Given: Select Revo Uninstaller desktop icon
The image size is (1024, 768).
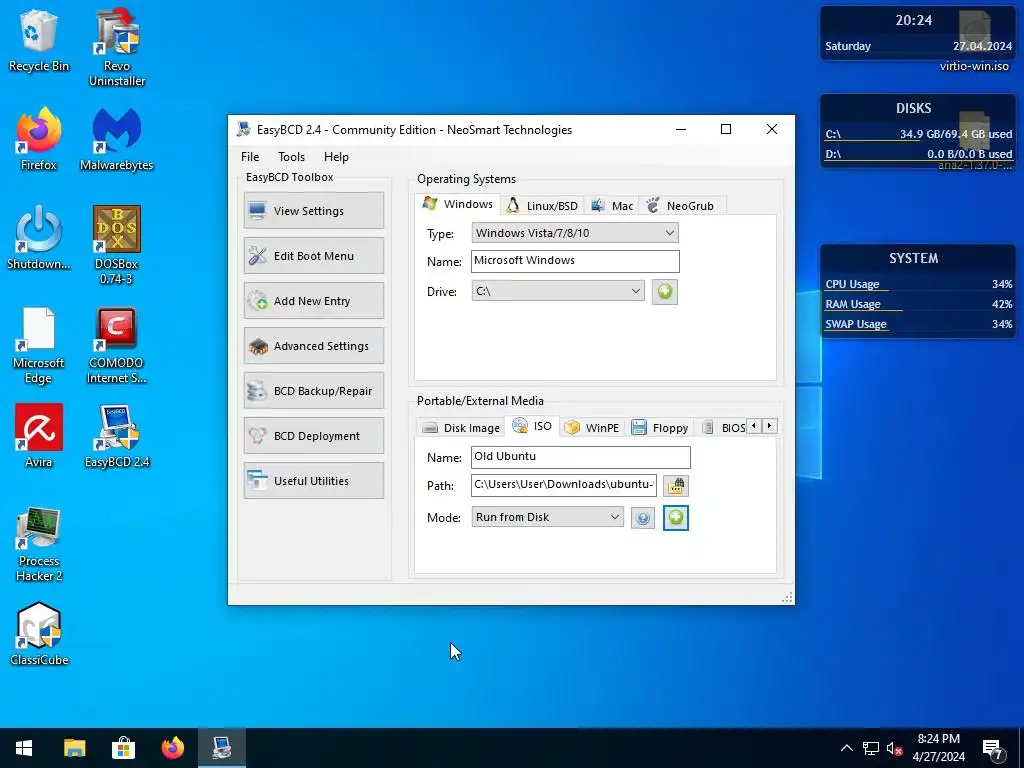Looking at the screenshot, I should (x=117, y=47).
